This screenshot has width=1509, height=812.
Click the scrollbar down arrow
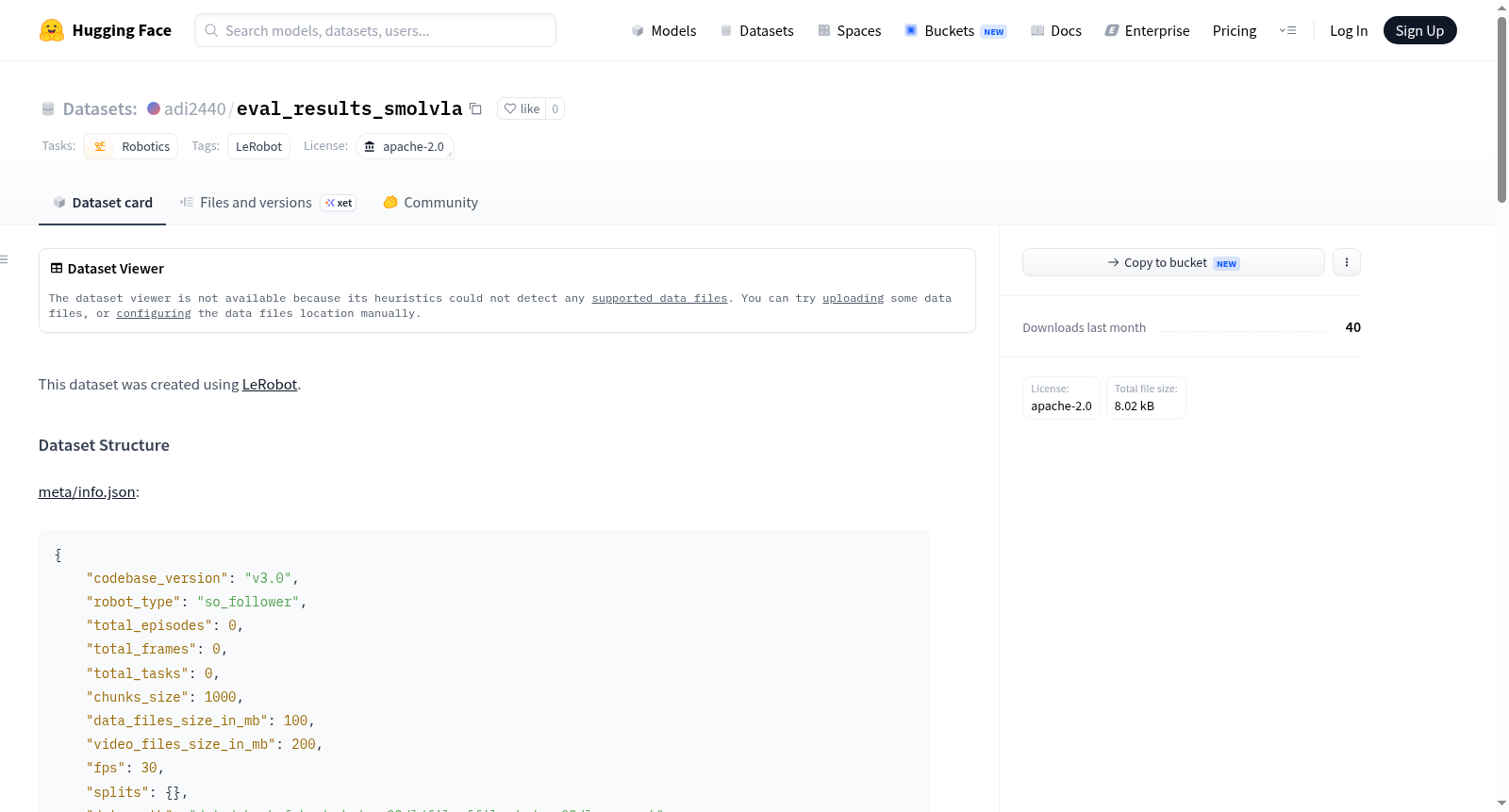click(x=1501, y=804)
